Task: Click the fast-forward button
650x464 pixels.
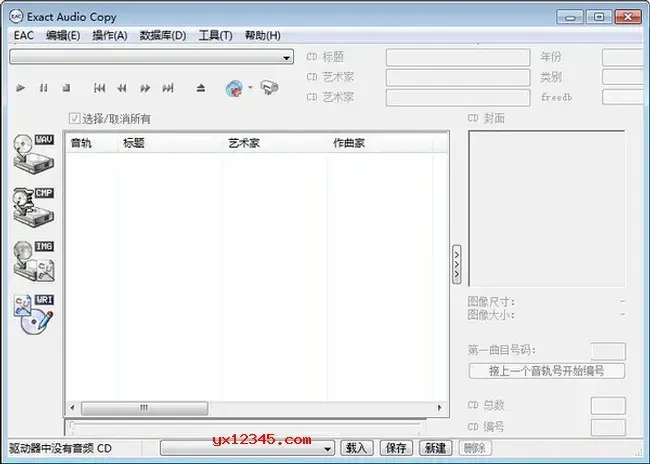Action: click(145, 88)
